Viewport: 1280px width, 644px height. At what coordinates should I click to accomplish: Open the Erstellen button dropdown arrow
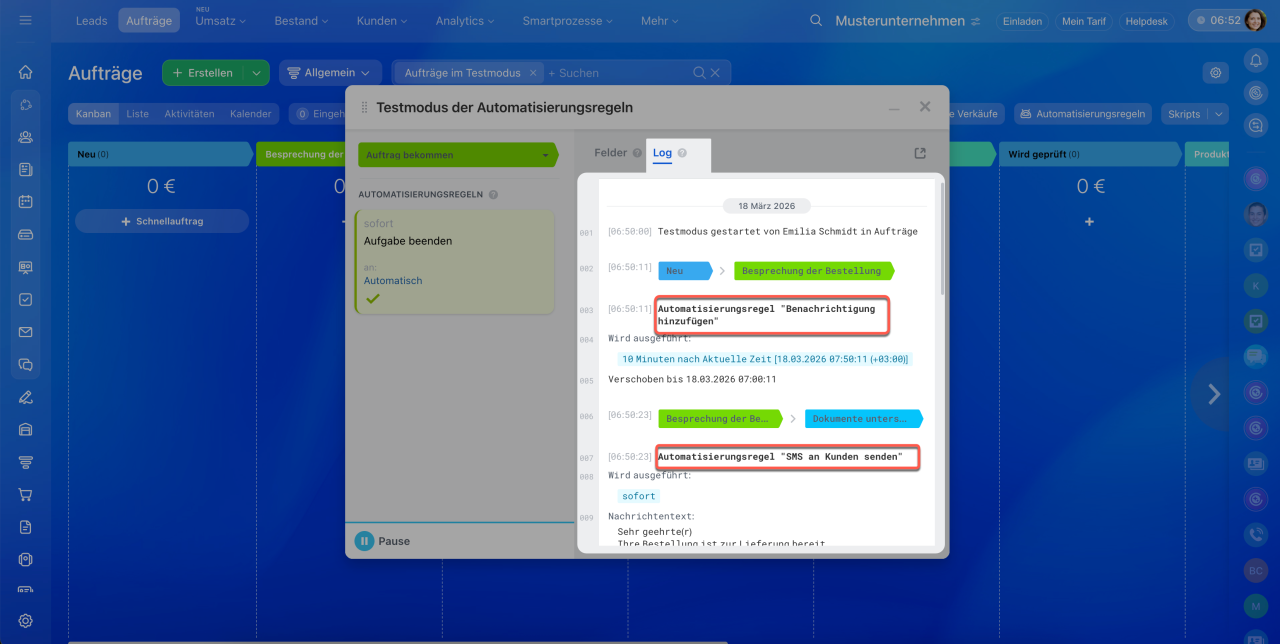[258, 73]
